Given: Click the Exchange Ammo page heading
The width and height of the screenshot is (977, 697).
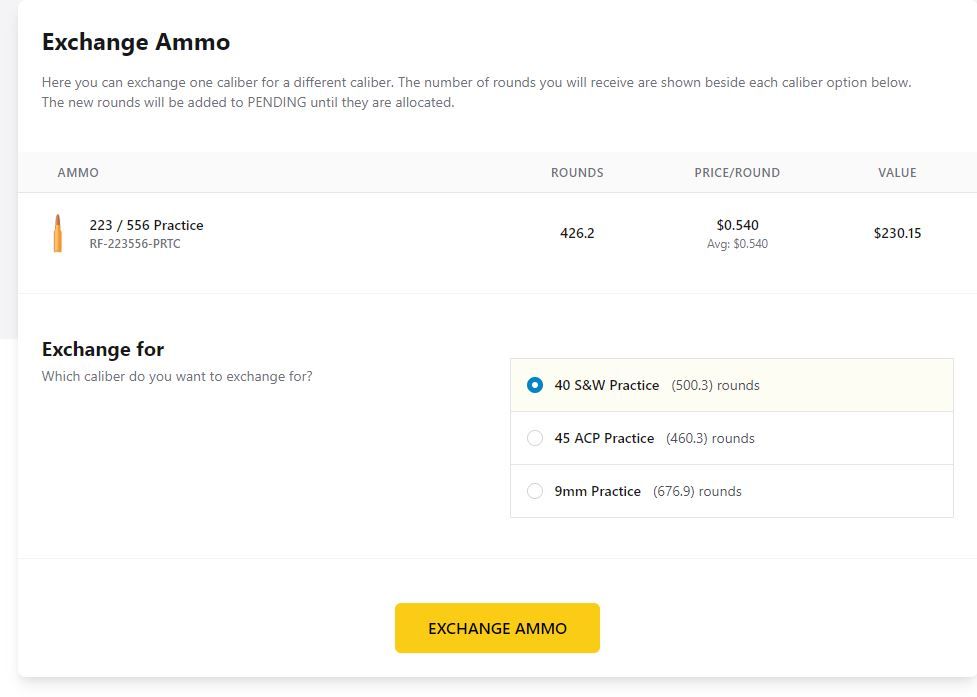Looking at the screenshot, I should pyautogui.click(x=136, y=42).
